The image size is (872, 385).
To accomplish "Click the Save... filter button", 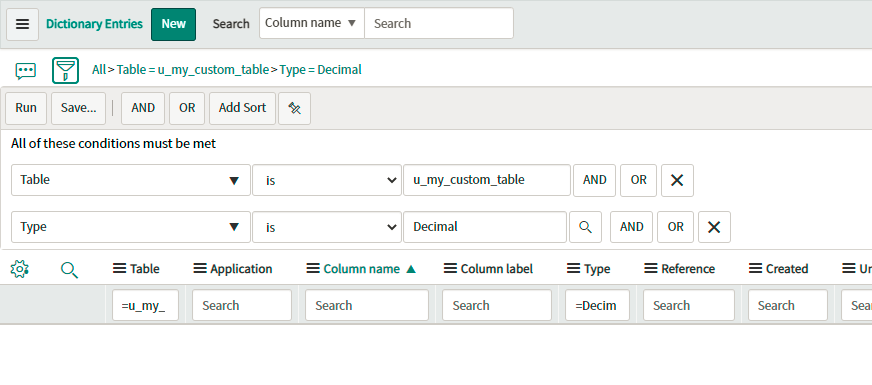I will (78, 108).
